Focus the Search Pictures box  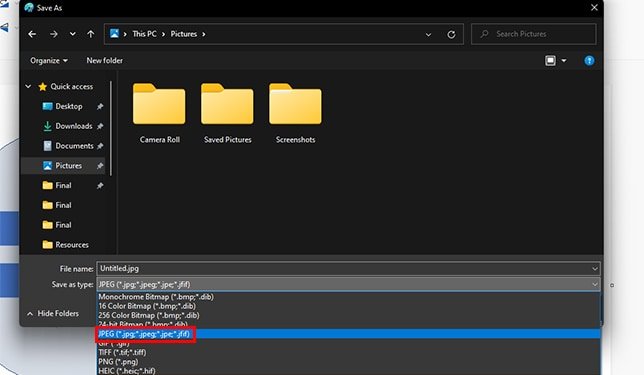click(x=534, y=34)
